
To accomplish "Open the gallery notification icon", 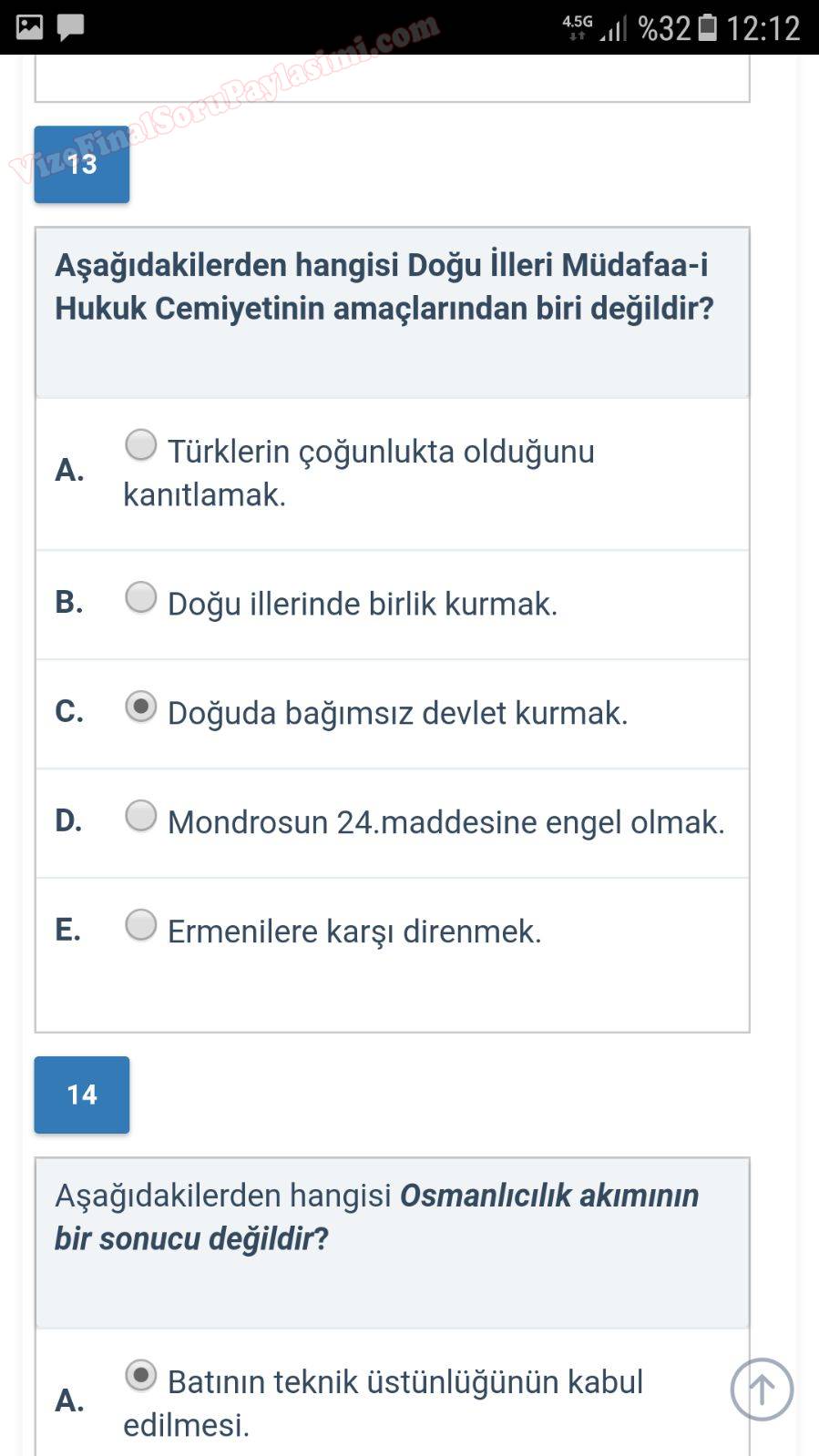I will click(30, 27).
